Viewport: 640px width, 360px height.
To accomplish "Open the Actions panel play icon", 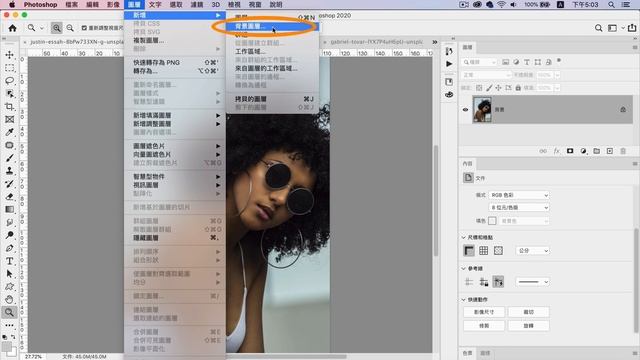I will click(x=449, y=64).
